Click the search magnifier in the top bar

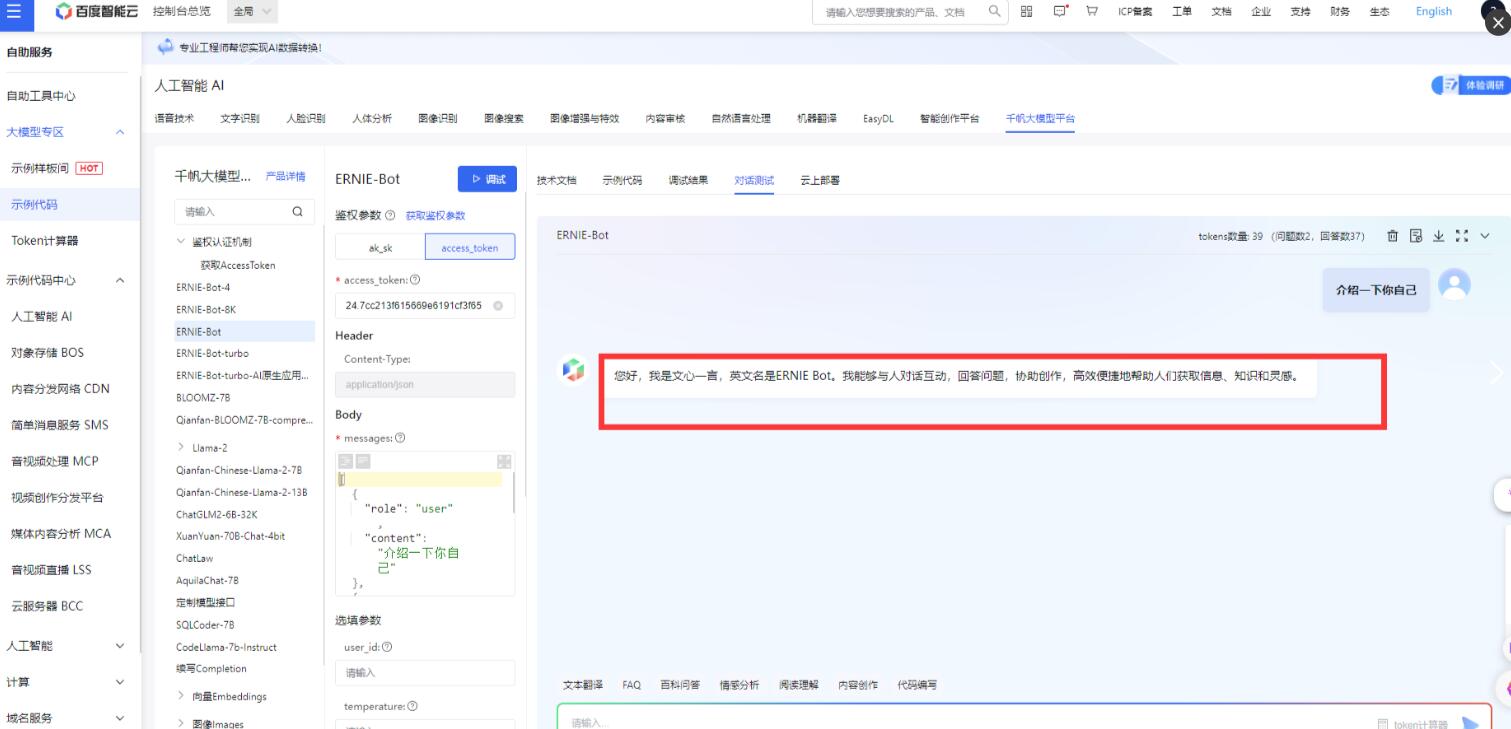pos(994,11)
